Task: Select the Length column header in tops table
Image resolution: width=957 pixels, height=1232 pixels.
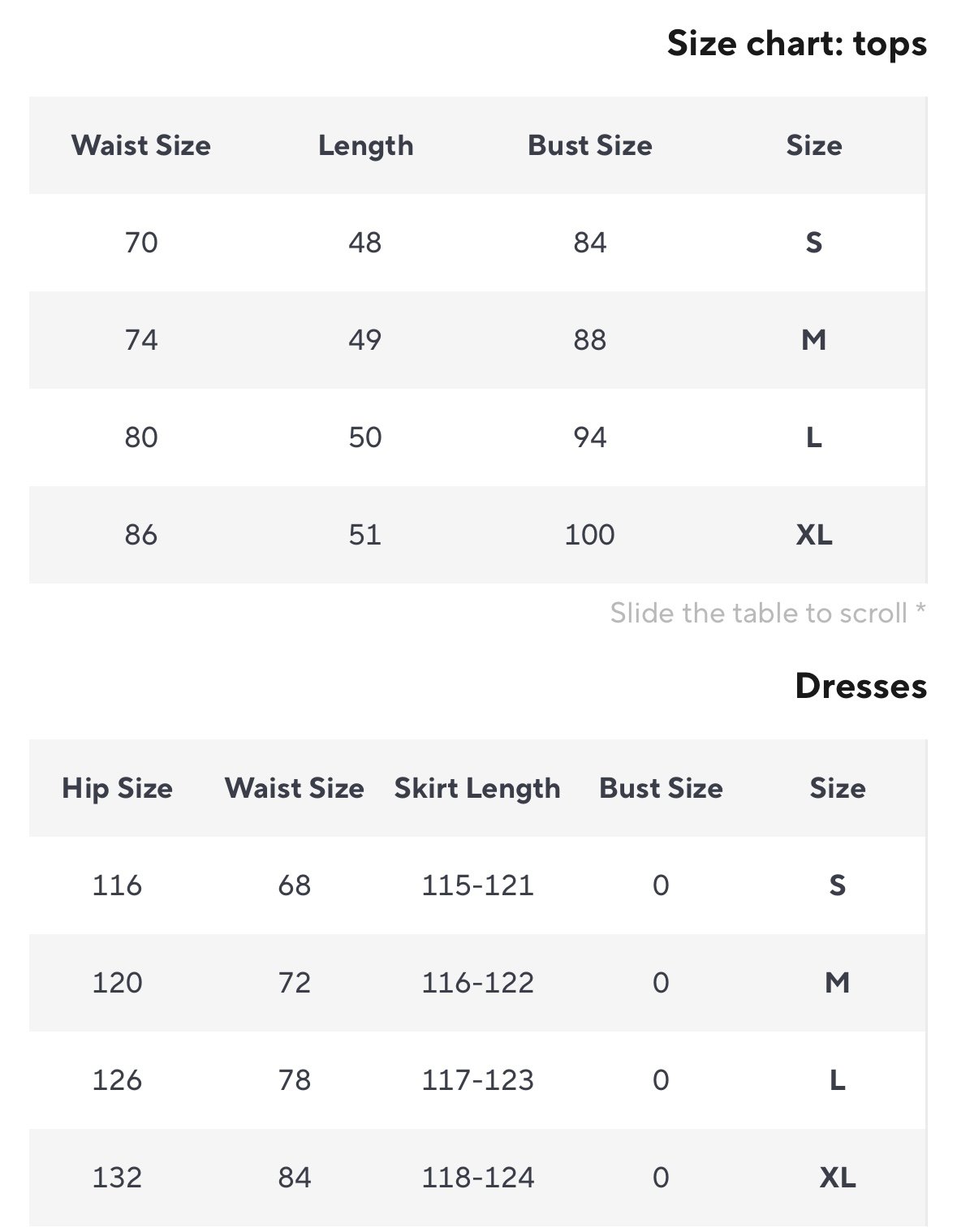Action: [365, 145]
